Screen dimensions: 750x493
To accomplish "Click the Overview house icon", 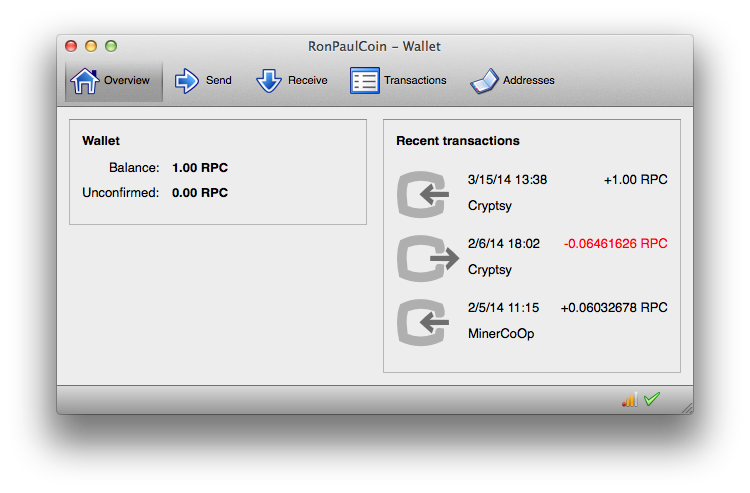I will tap(85, 80).
